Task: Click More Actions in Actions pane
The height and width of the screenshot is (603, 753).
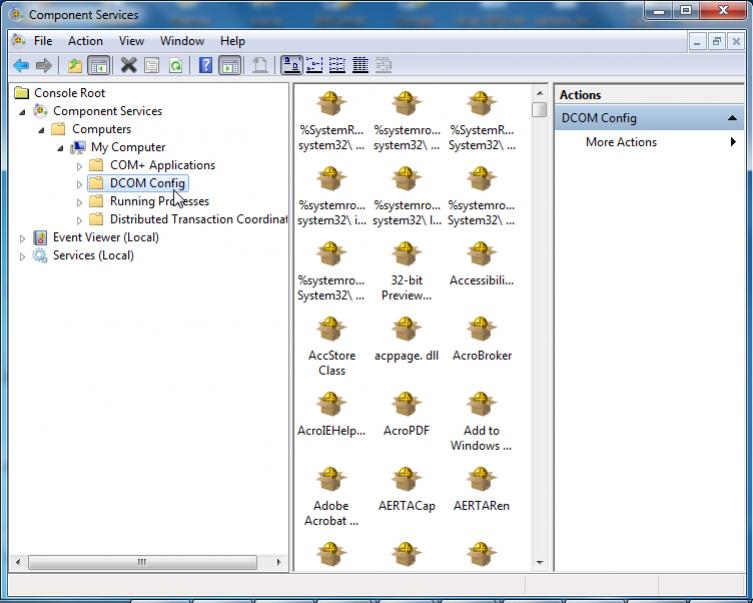Action: 621,142
